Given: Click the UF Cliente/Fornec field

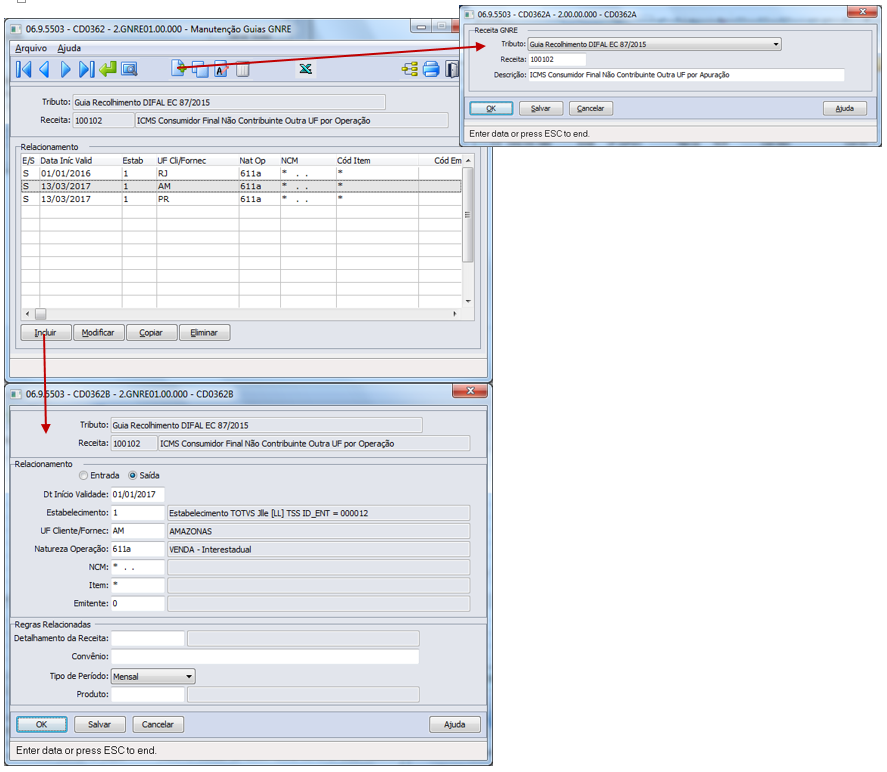Looking at the screenshot, I should tap(137, 531).
